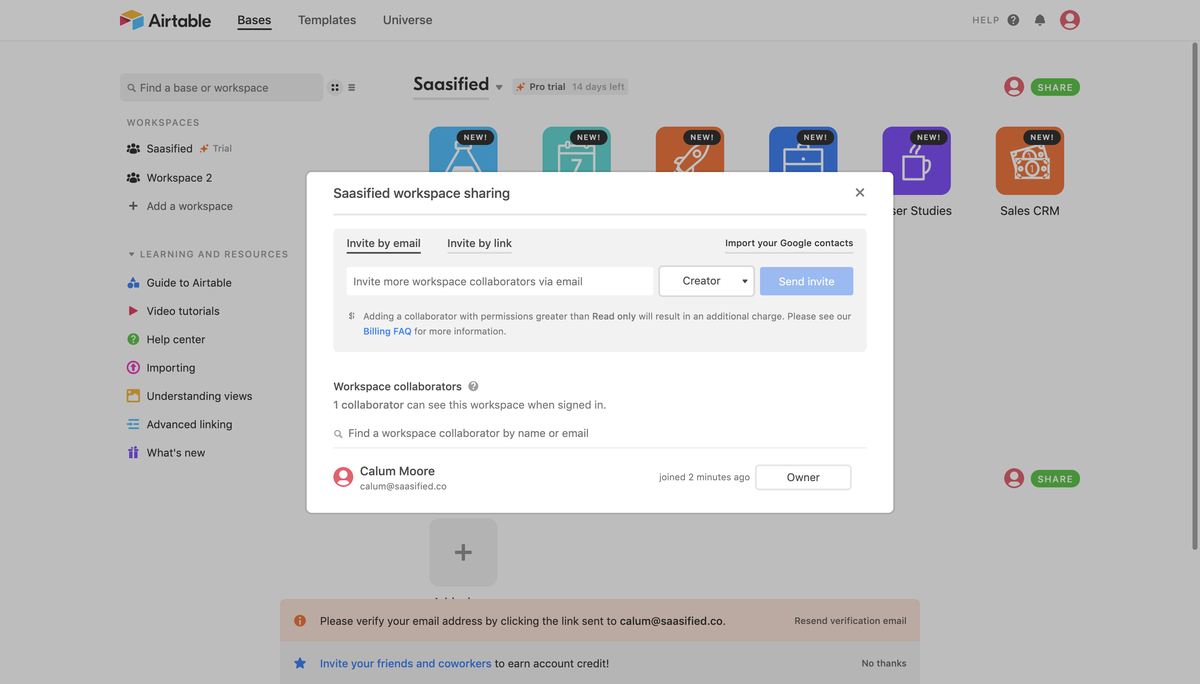Switch to grid view of bases

tap(335, 88)
